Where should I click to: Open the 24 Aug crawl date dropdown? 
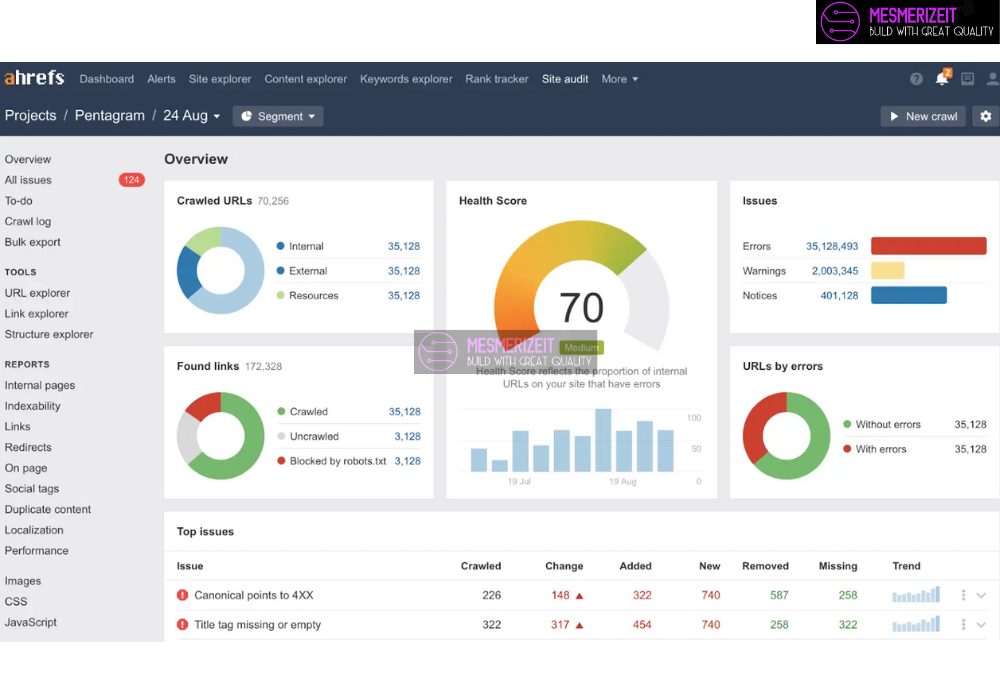coord(191,116)
